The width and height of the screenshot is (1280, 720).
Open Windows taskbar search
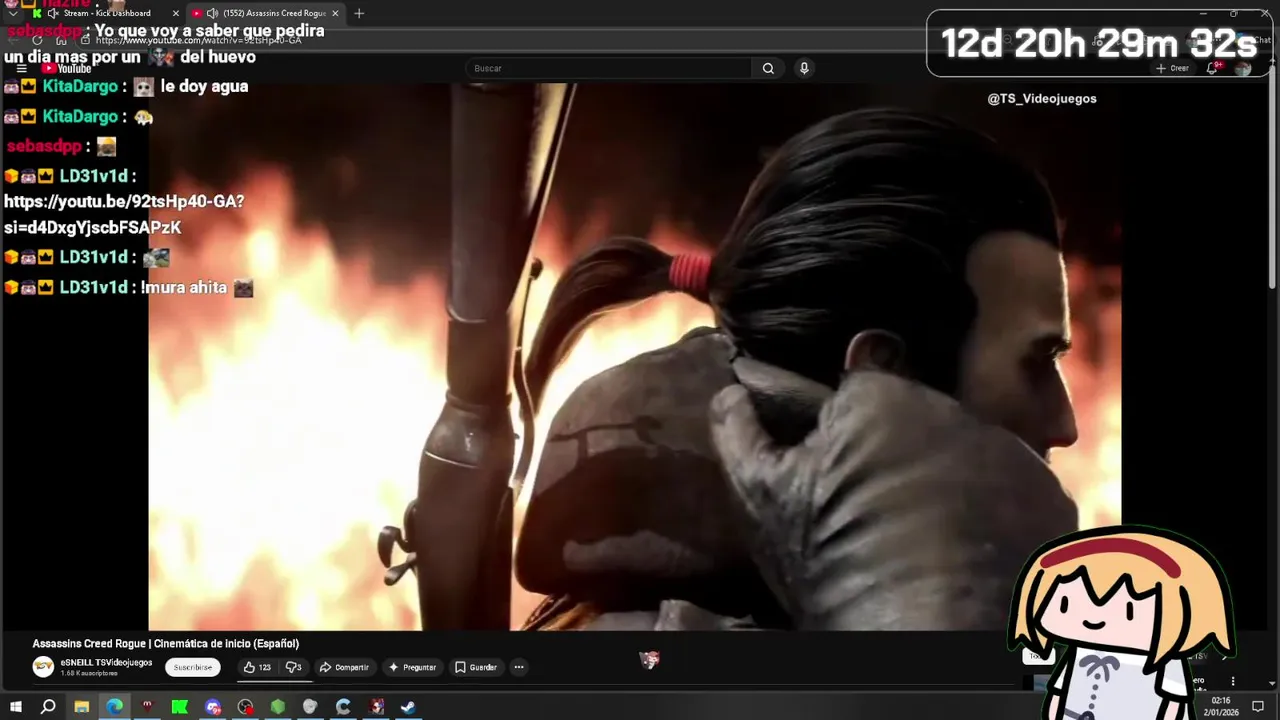(48, 707)
